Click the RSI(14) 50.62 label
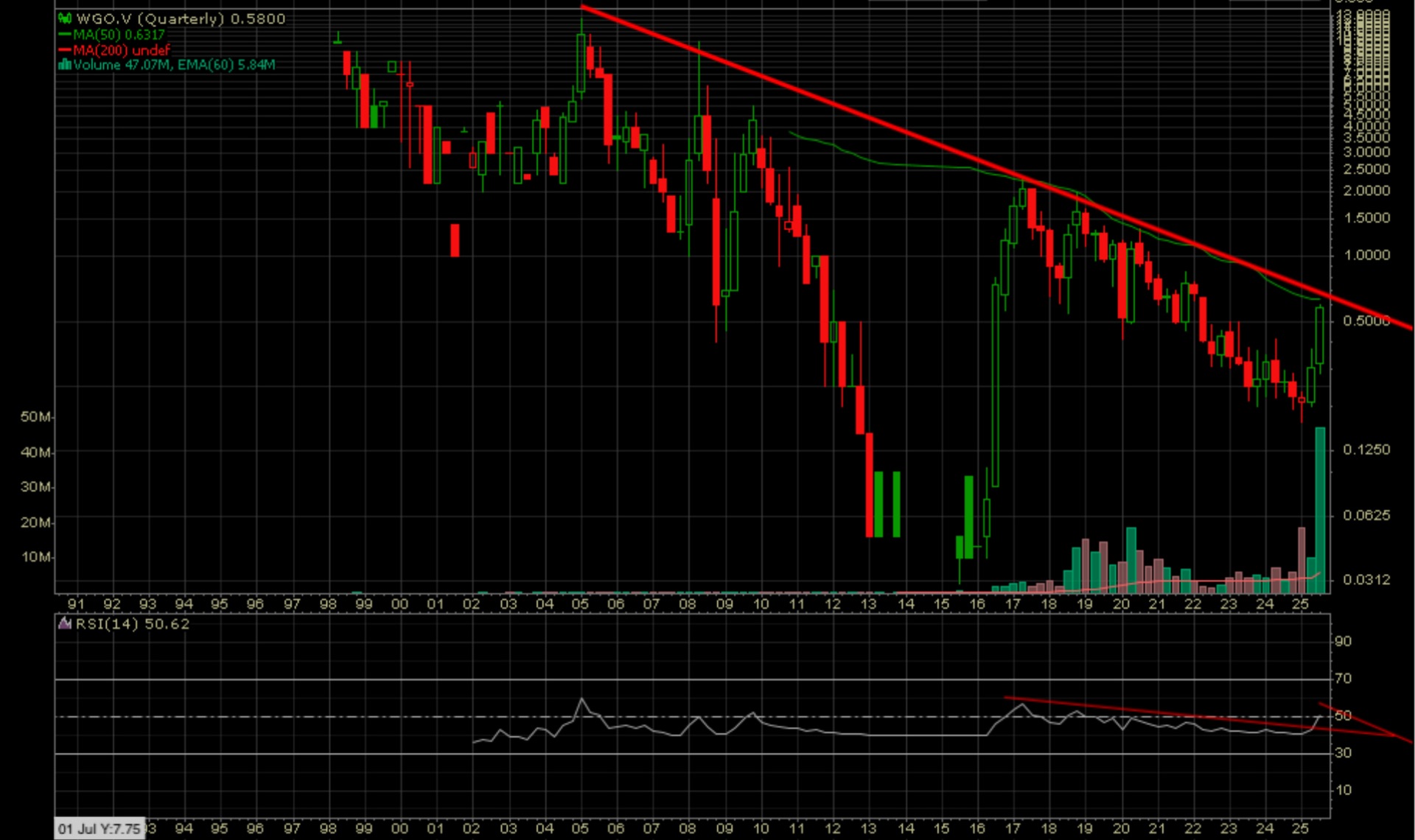The width and height of the screenshot is (1415, 840). [133, 624]
